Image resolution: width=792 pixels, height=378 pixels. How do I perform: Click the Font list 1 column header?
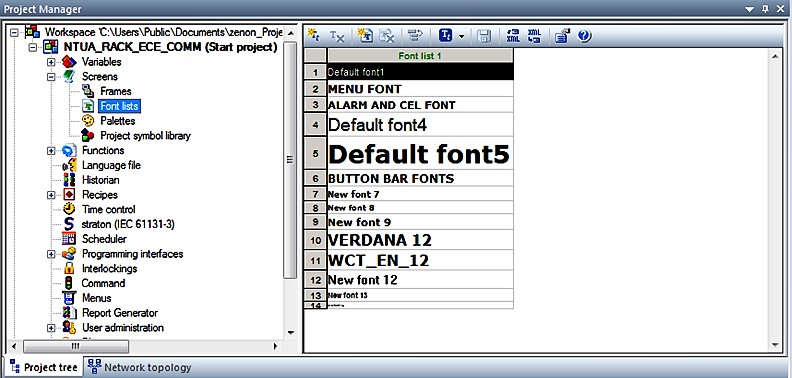coord(420,56)
